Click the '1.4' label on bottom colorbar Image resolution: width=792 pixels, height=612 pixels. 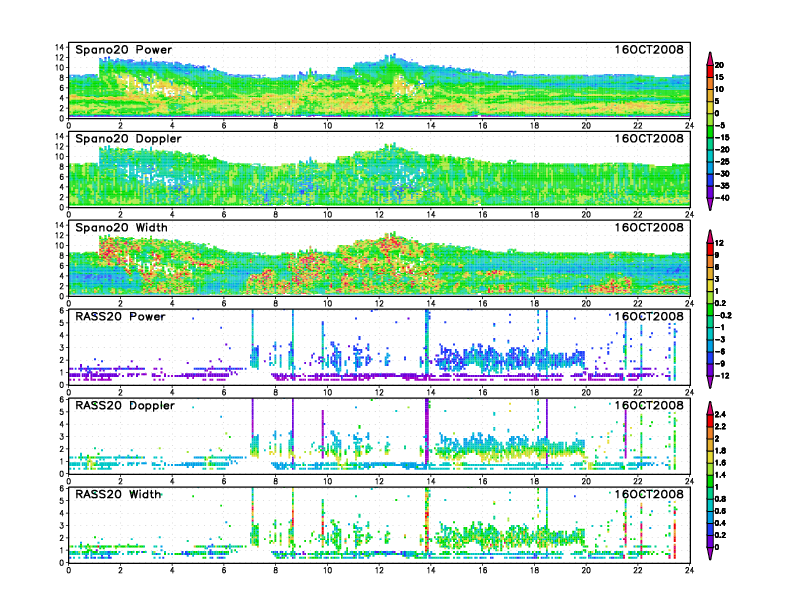pyautogui.click(x=720, y=475)
